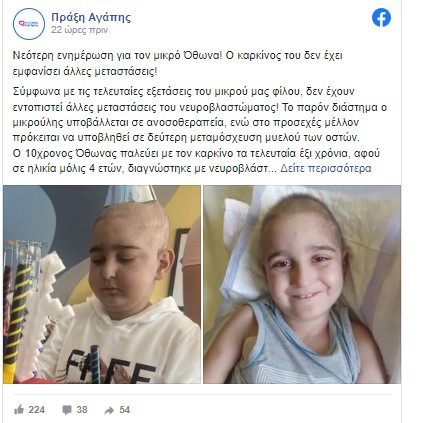Open the Πράξη Αγάπης page name link
Image resolution: width=433 pixels, height=423 pixels.
[91, 17]
